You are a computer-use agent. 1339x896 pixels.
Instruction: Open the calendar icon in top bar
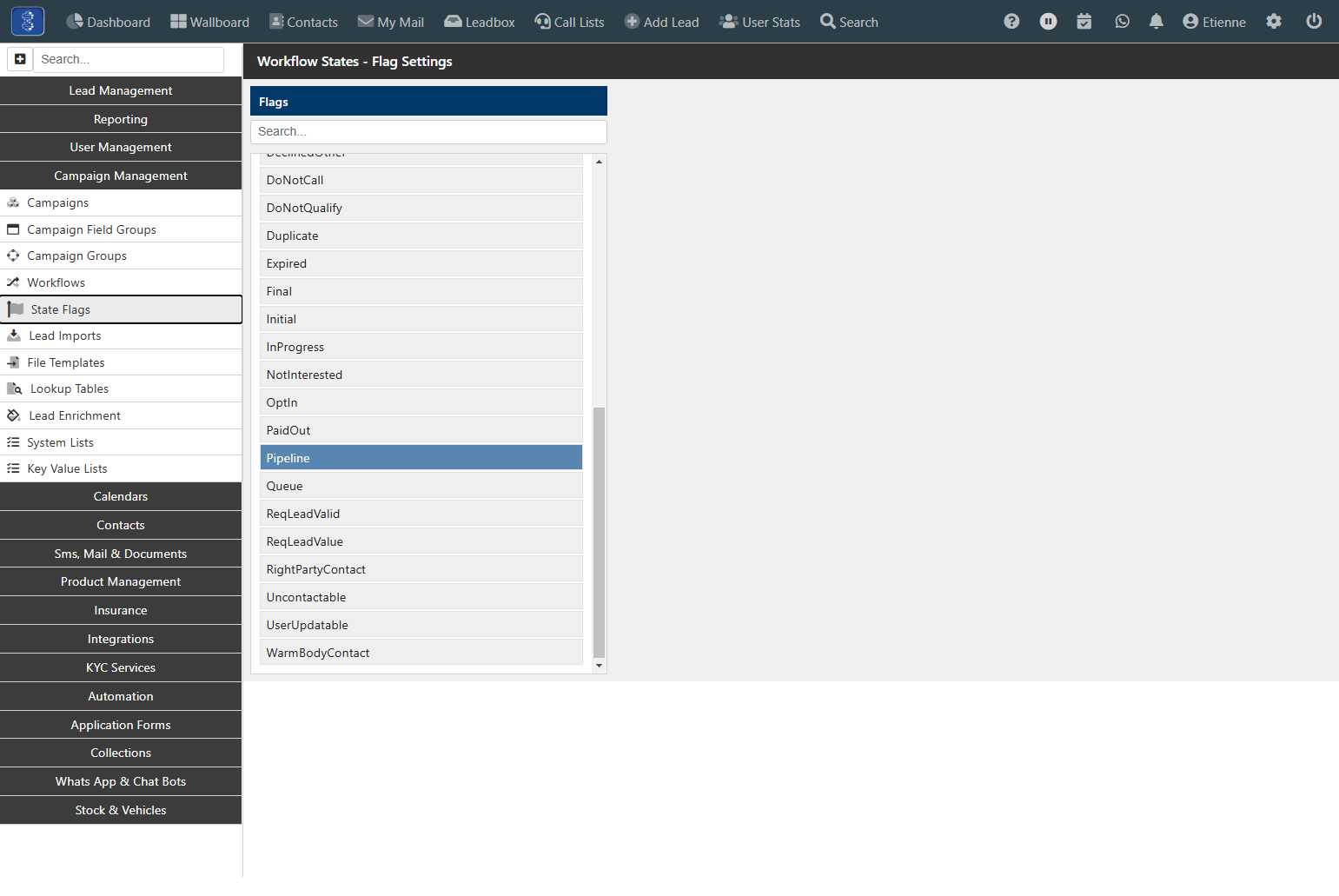[x=1084, y=22]
